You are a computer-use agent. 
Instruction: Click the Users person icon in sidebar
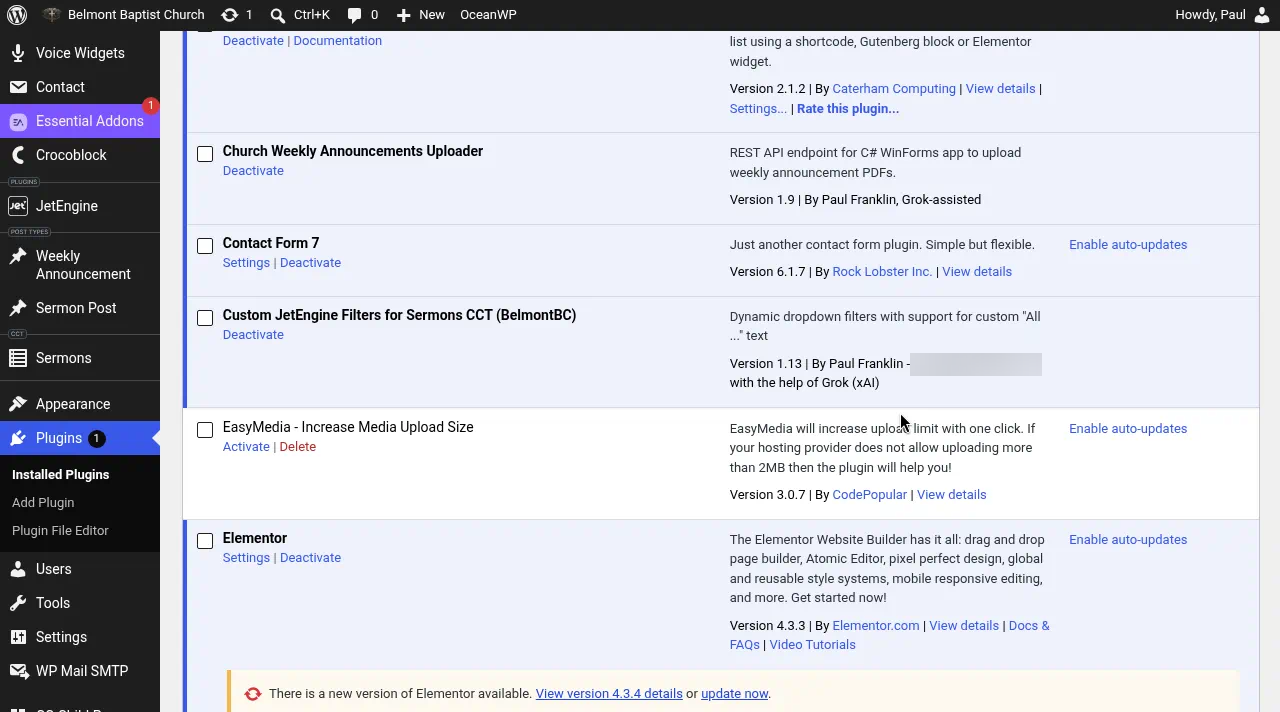[x=18, y=569]
